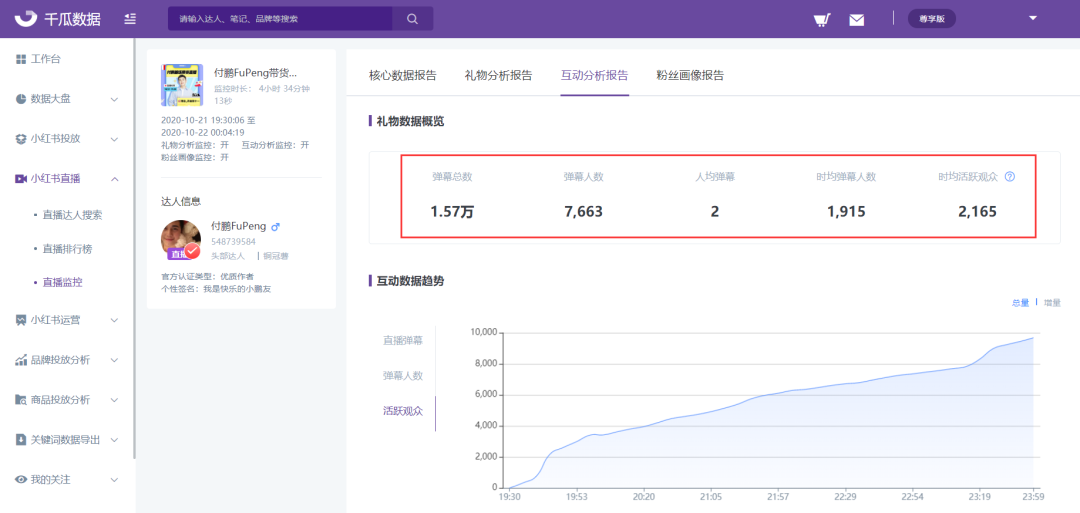Expand the 我的关注 menu chevron
The width and height of the screenshot is (1080, 513).
coord(114,479)
